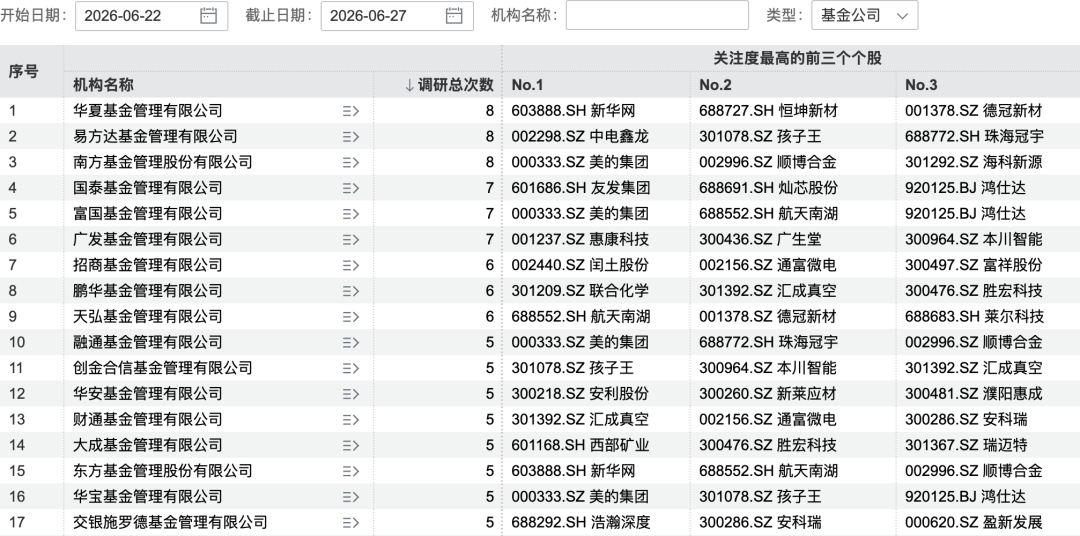Click the detail list icon for 南方基金管理股份有限公司
The height and width of the screenshot is (536, 1080).
351,163
